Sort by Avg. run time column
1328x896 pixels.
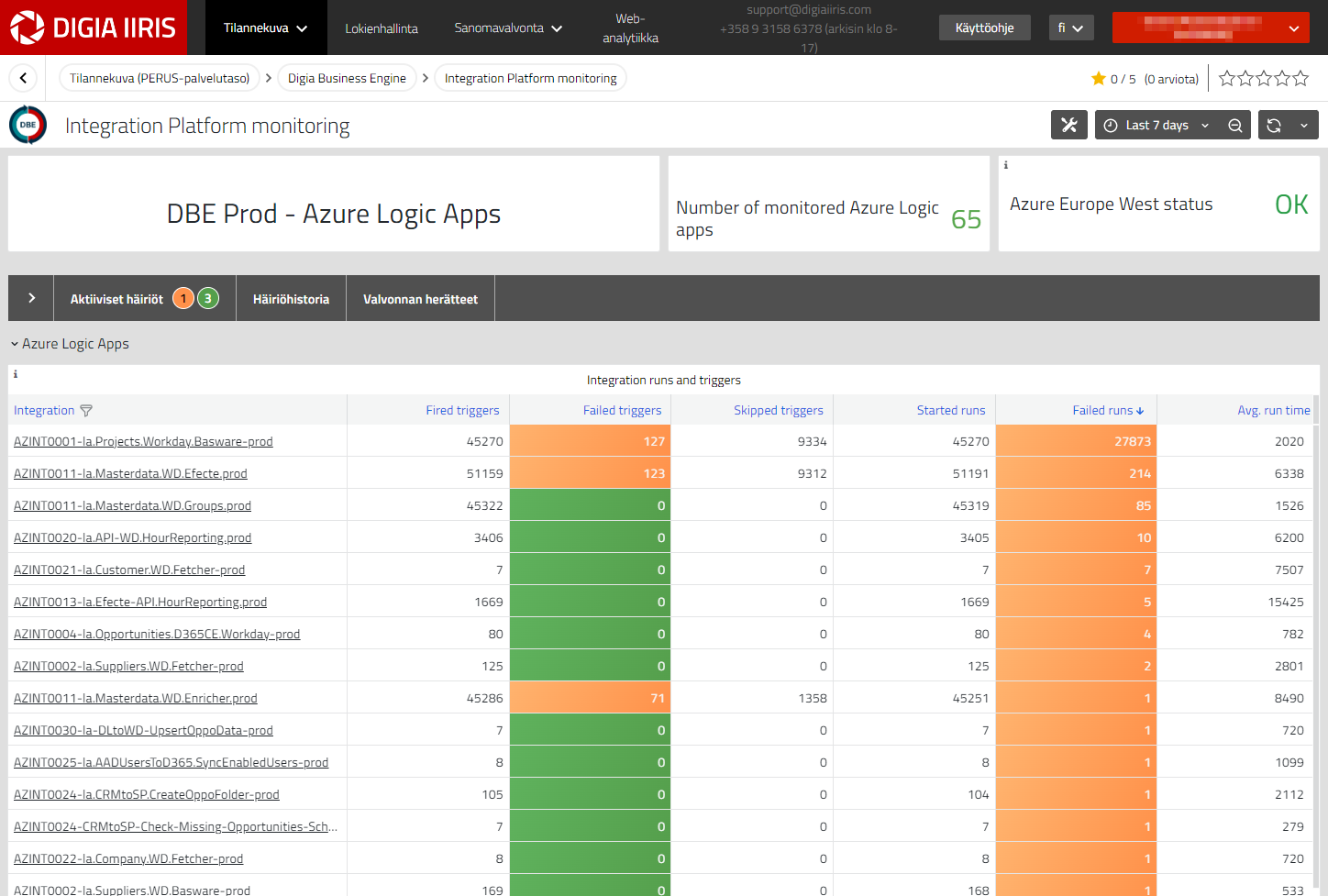(x=1273, y=411)
